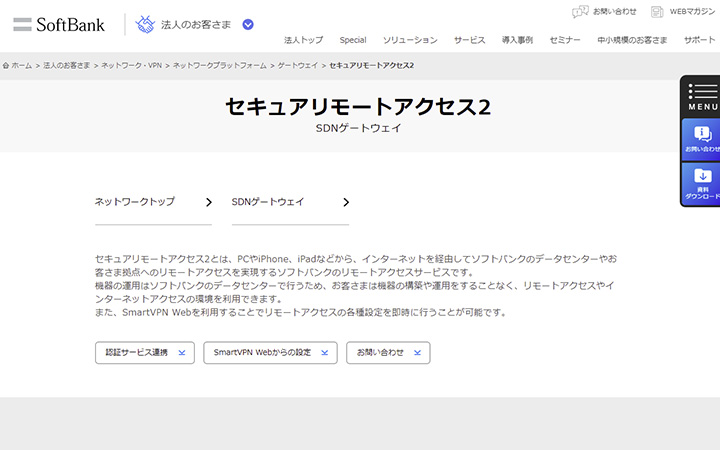
Task: Click the side 資料ダウンロード download button
Action: [701, 184]
